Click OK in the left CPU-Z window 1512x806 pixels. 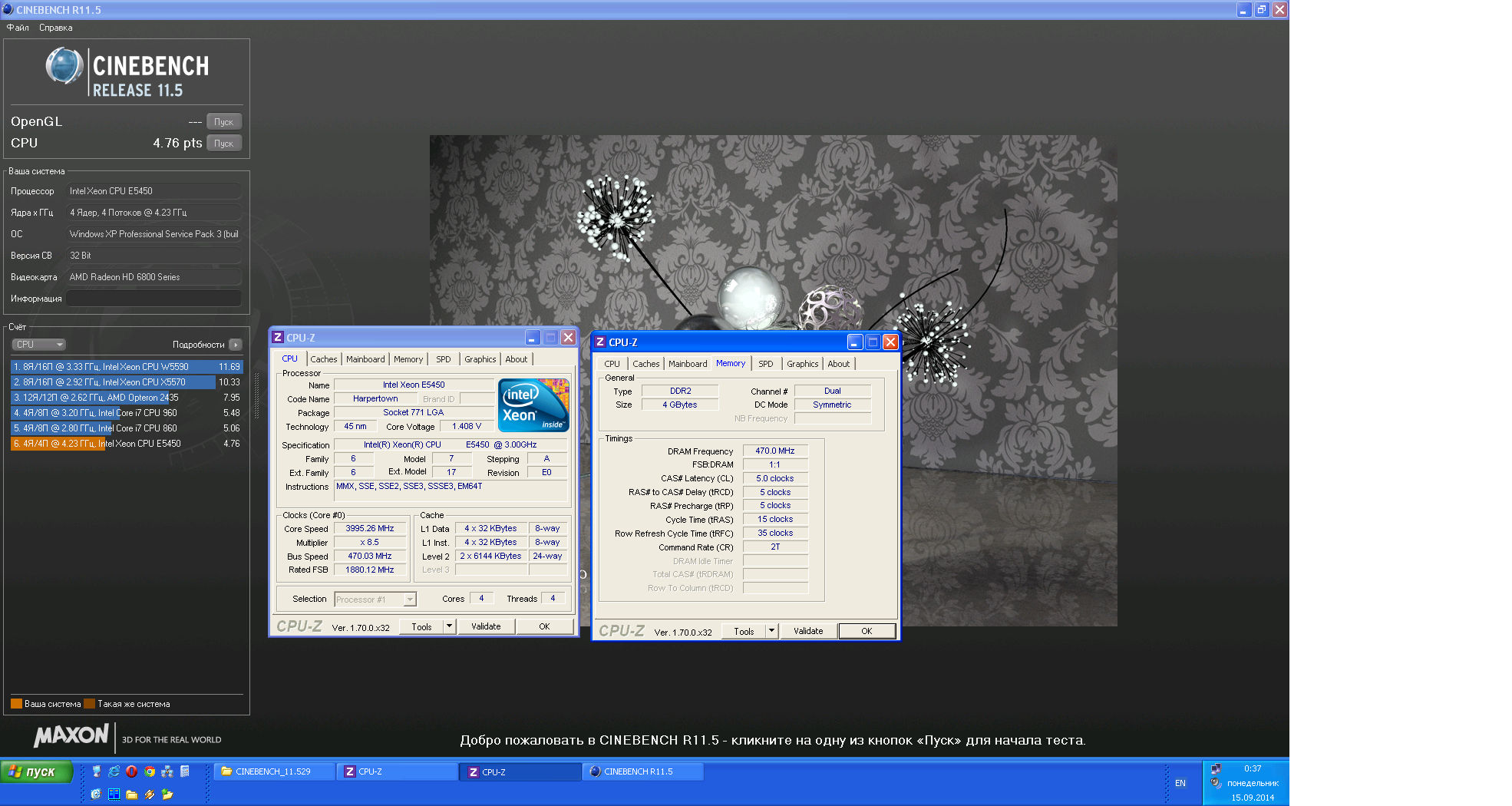[544, 626]
